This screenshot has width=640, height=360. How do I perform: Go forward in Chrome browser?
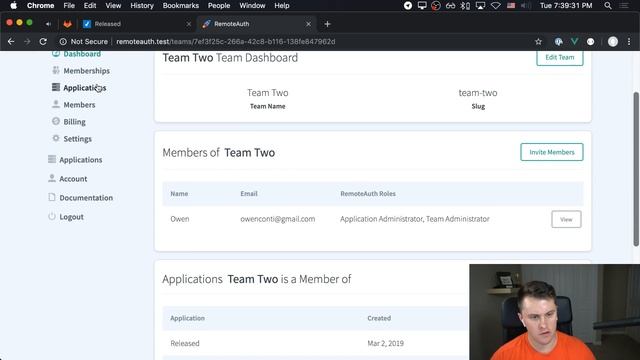[27, 42]
